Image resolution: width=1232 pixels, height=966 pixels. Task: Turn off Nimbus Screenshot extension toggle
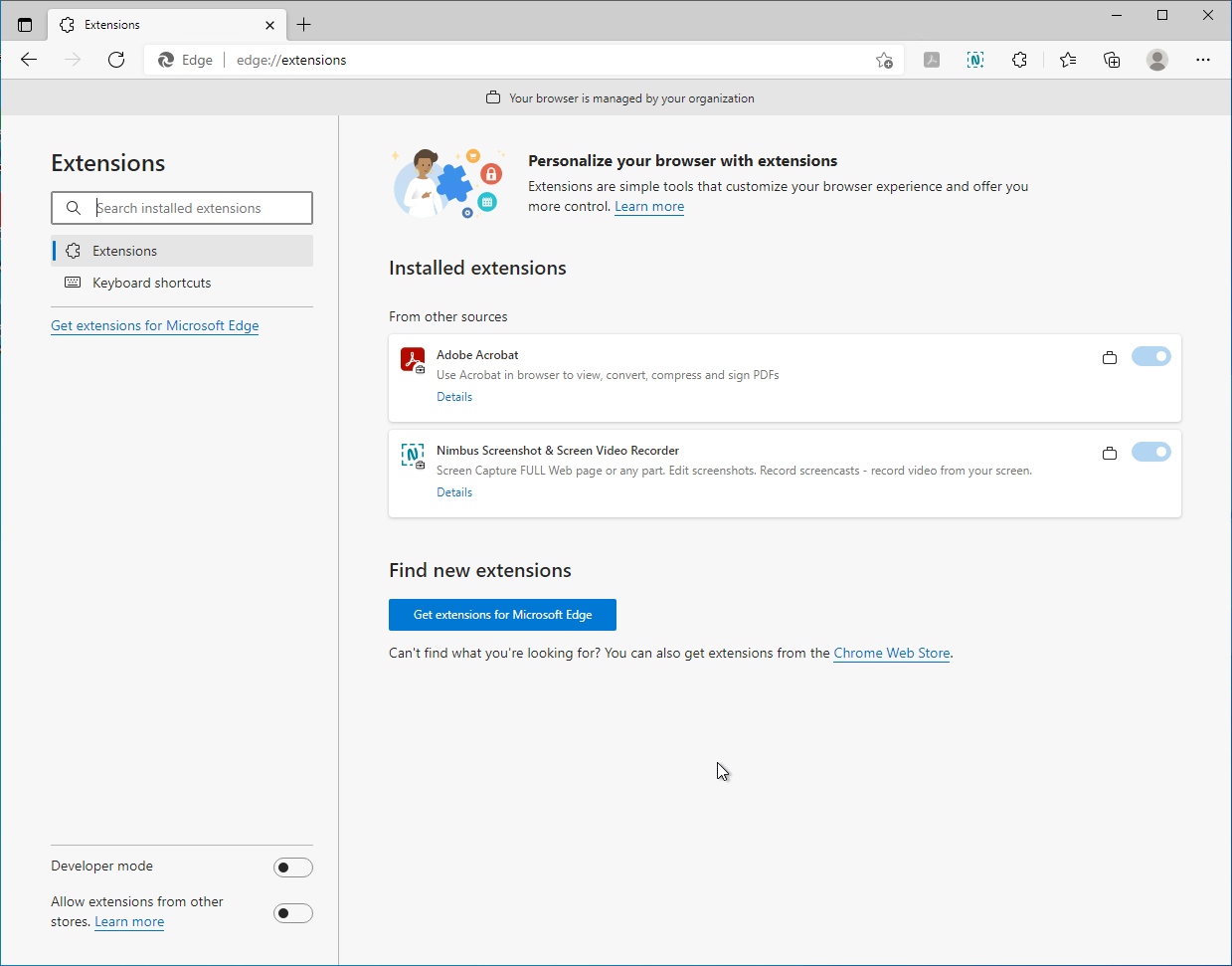pyautogui.click(x=1150, y=452)
